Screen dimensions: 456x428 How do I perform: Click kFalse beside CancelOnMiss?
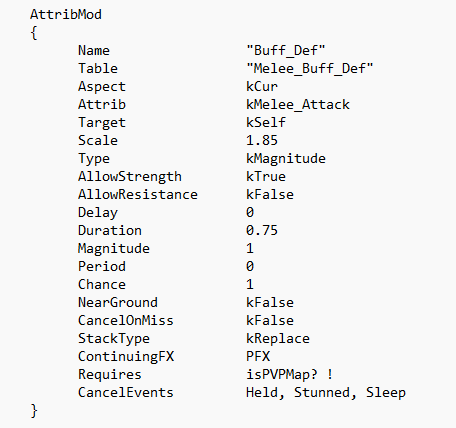click(270, 320)
